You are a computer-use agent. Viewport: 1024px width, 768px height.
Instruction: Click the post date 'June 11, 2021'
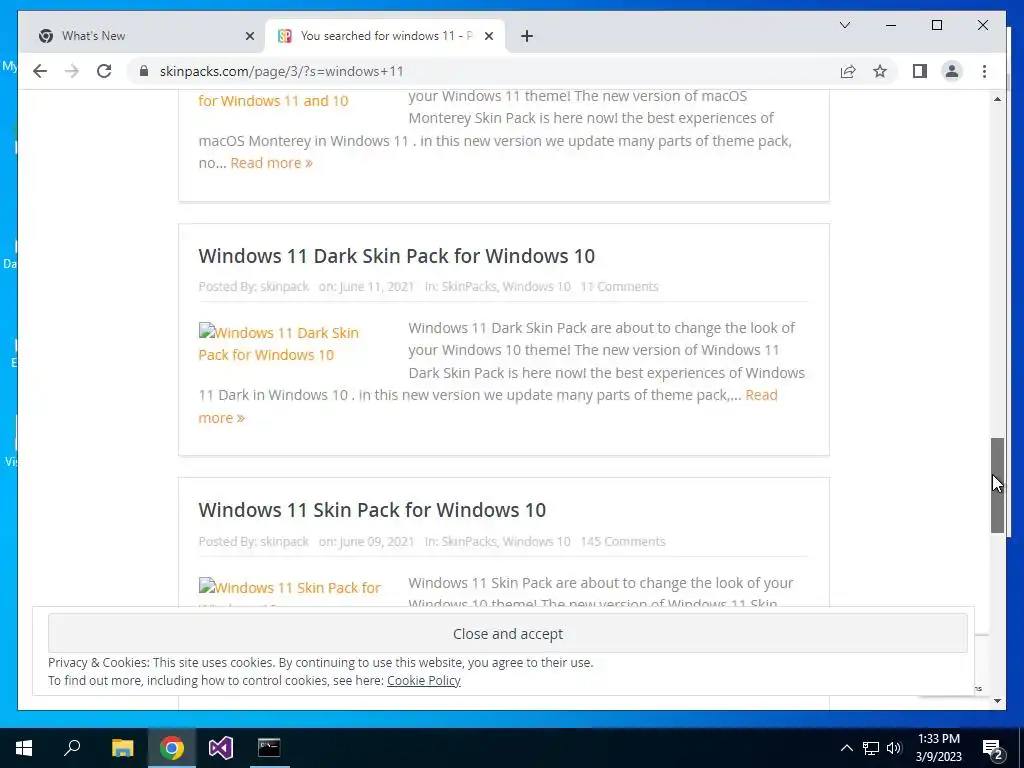(x=377, y=287)
